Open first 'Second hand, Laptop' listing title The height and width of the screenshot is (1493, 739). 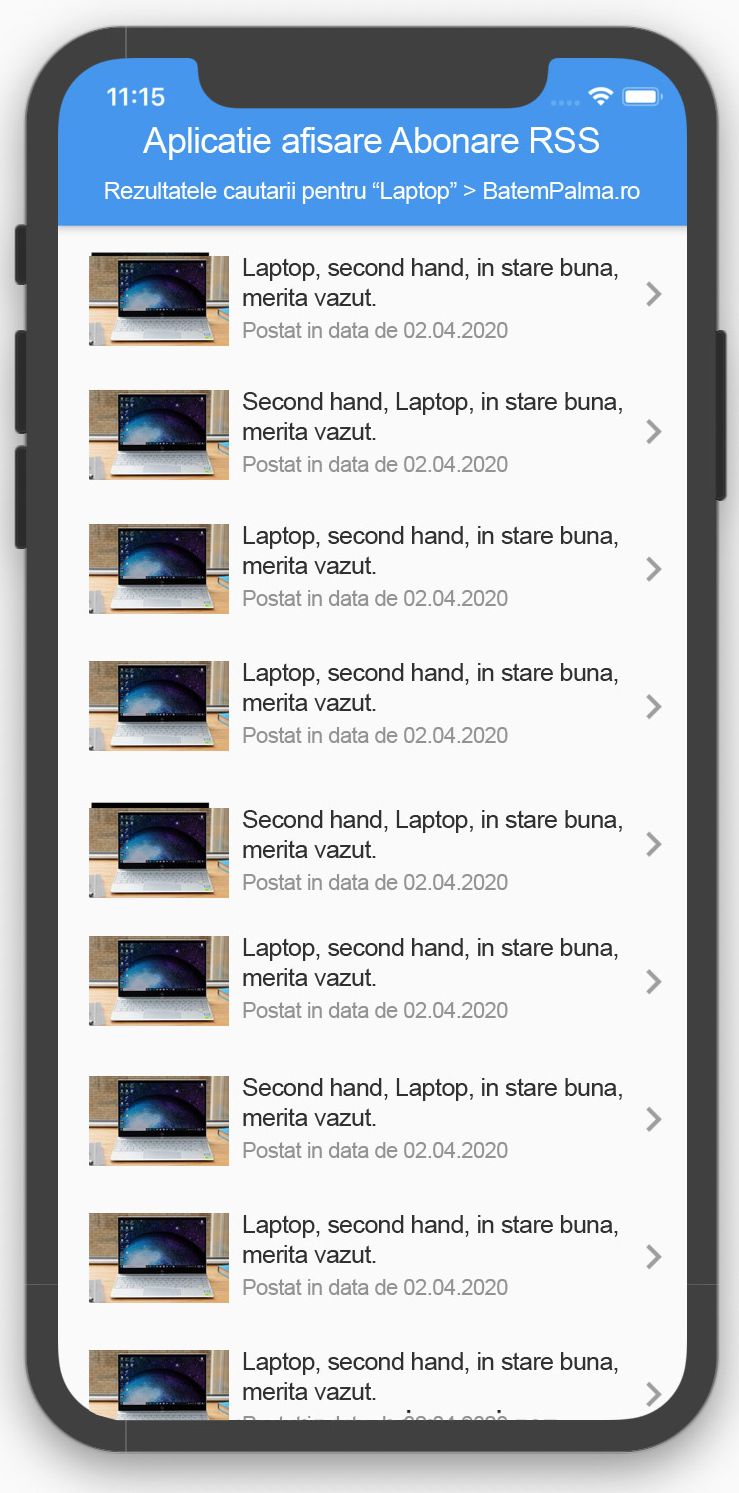point(432,417)
